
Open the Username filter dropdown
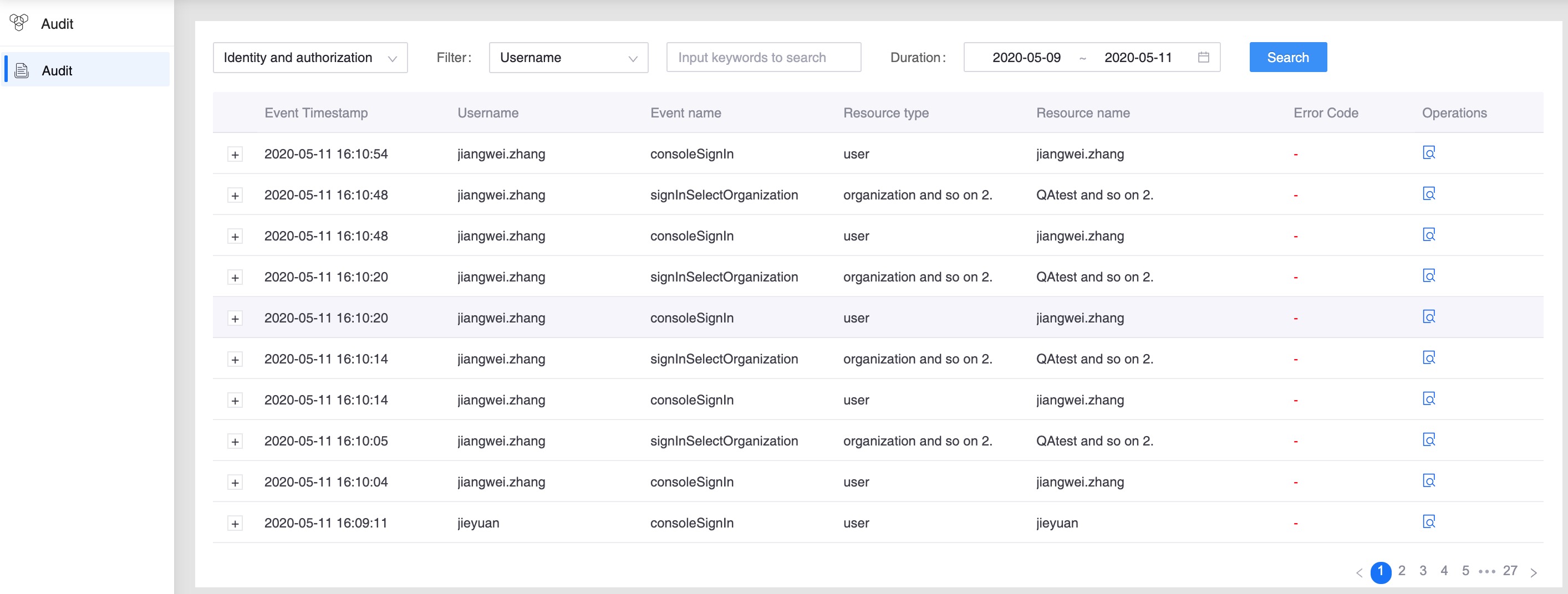coord(568,57)
